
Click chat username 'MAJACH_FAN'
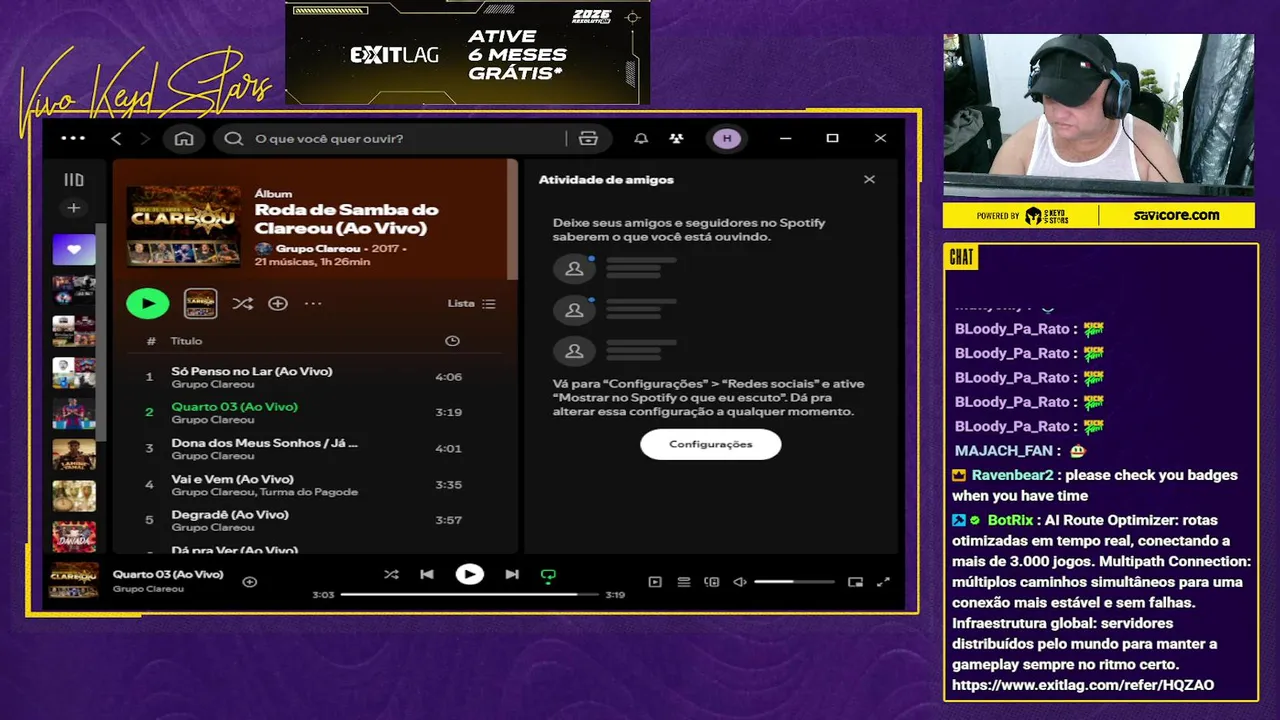(1003, 451)
